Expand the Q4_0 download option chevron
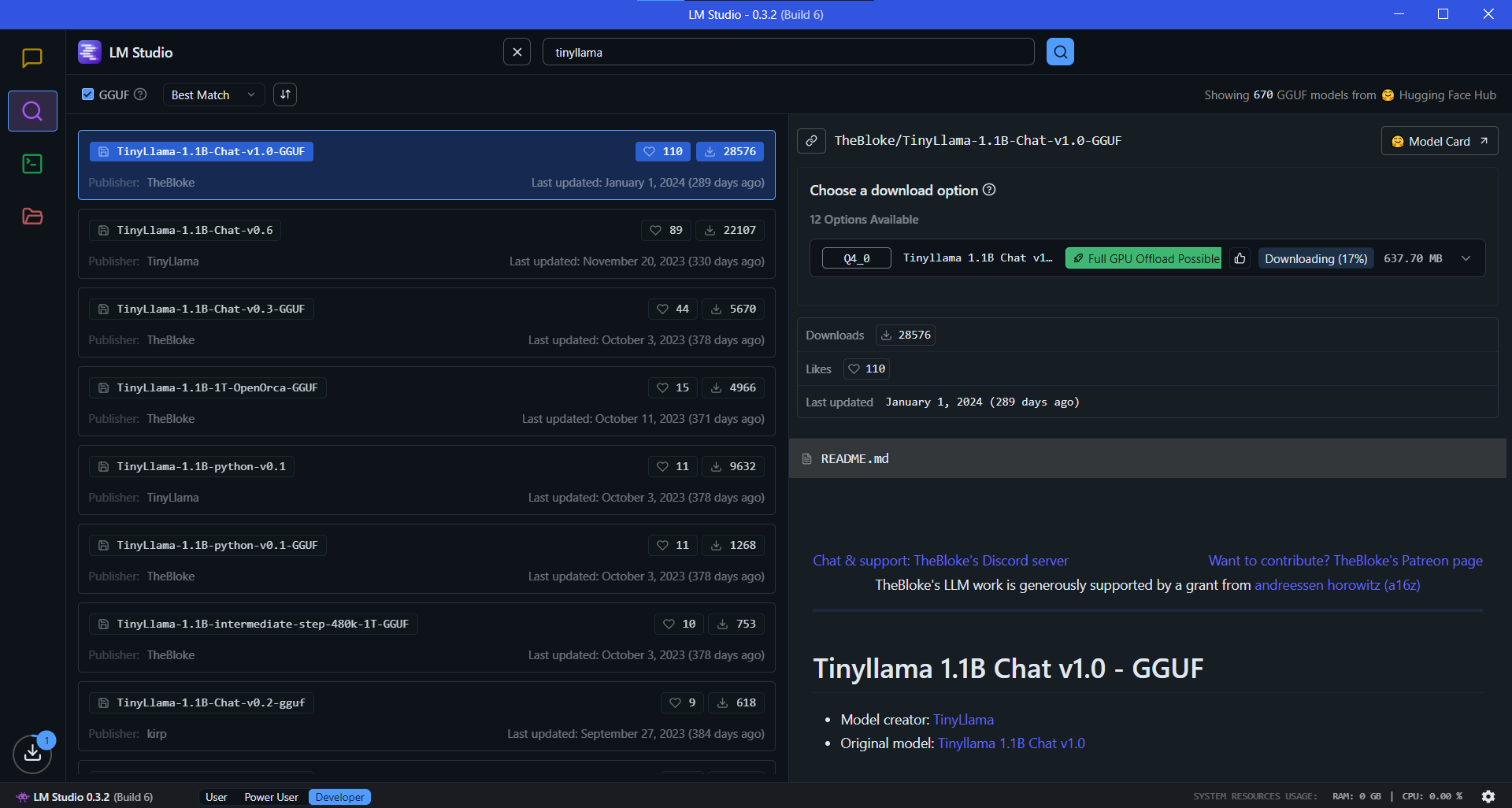Screen dimensions: 1512x808 pos(1466,258)
